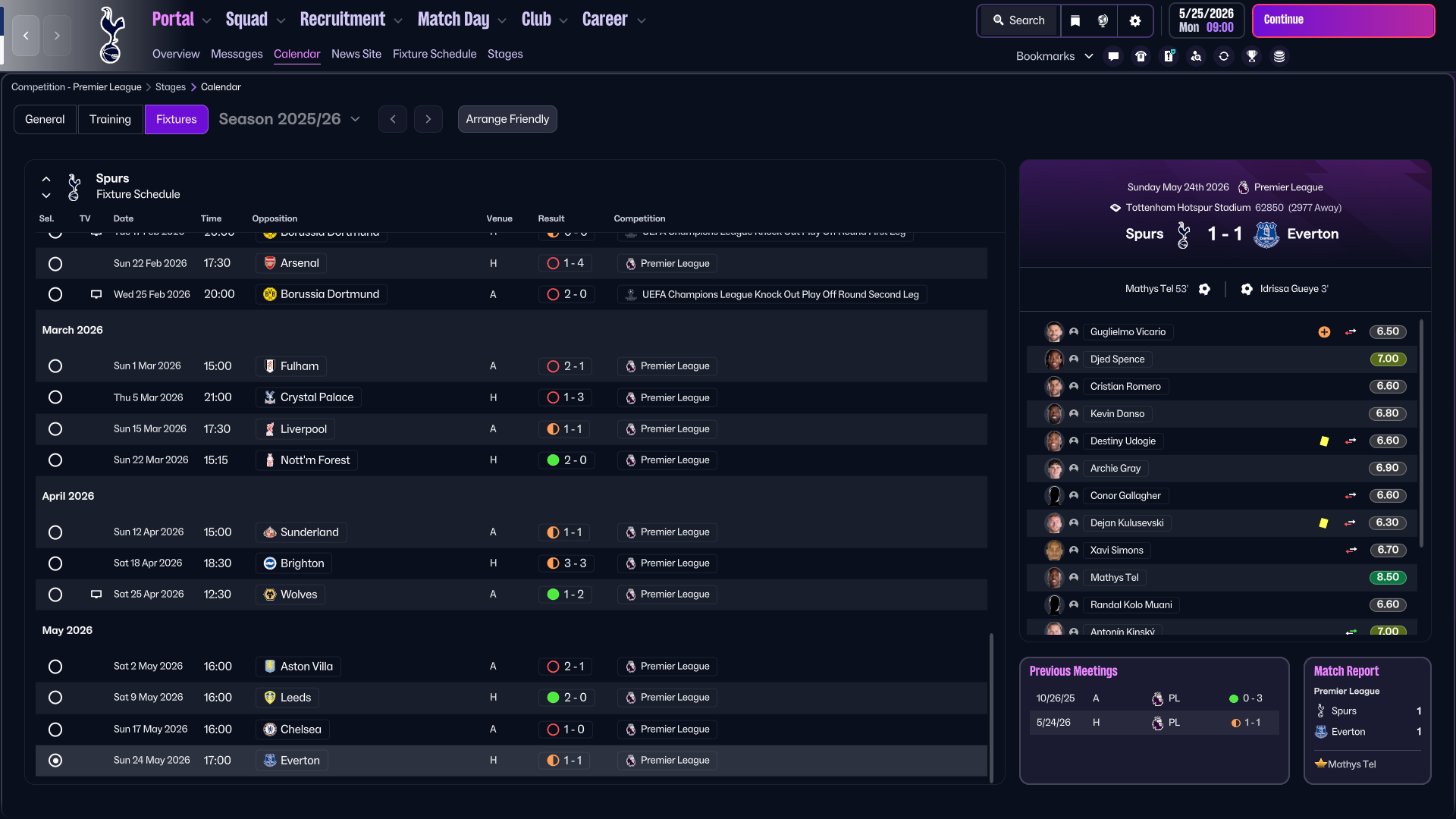Select the Arsenal fixture radio button
This screenshot has width=1456, height=819.
coord(55,264)
